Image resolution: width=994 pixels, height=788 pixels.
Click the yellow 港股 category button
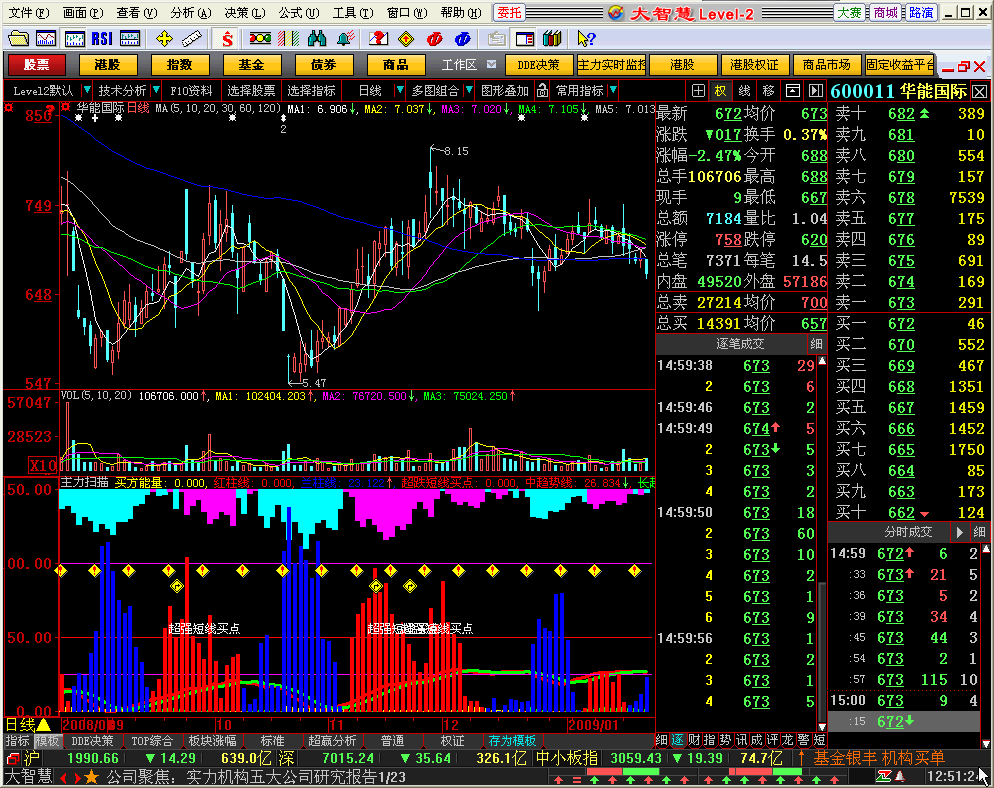point(107,65)
